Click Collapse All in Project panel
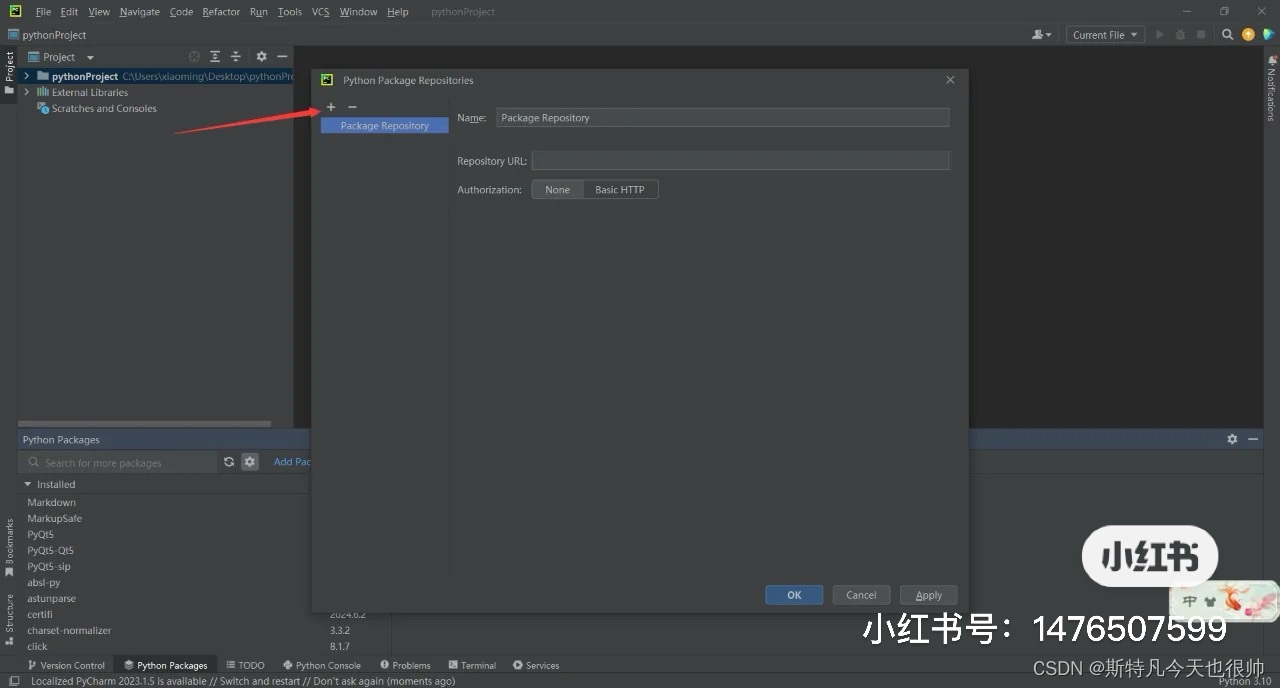 click(236, 57)
